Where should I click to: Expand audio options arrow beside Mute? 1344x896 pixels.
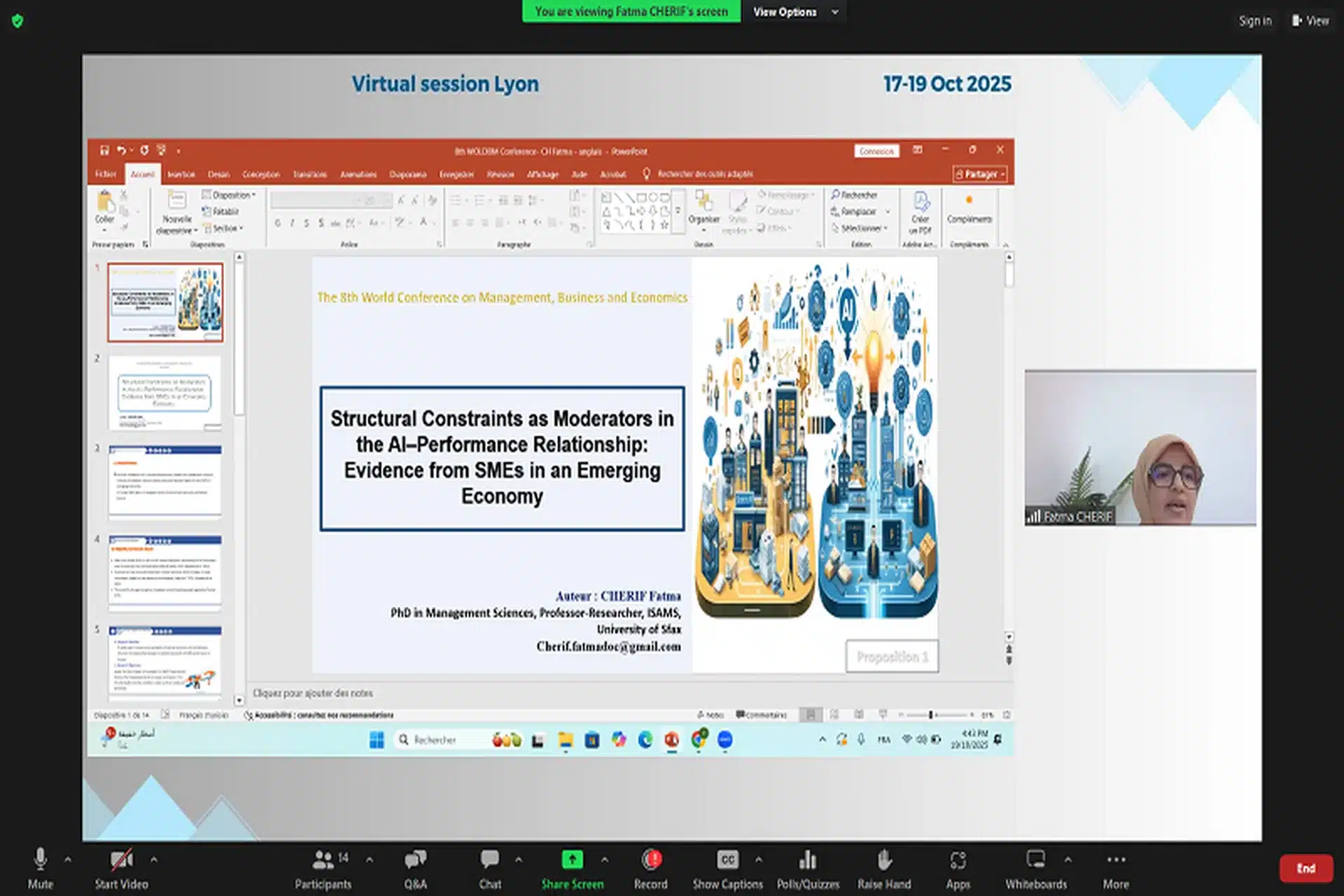[68, 860]
